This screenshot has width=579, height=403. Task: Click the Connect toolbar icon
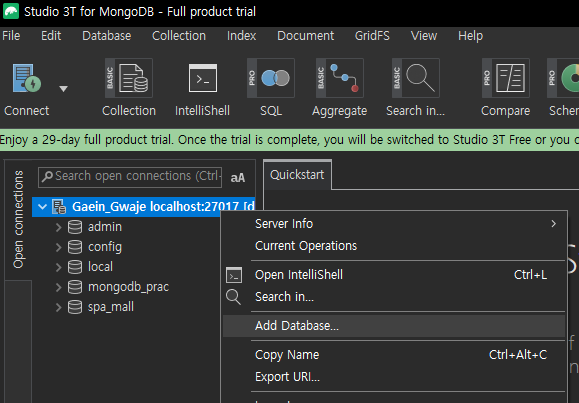pos(27,78)
